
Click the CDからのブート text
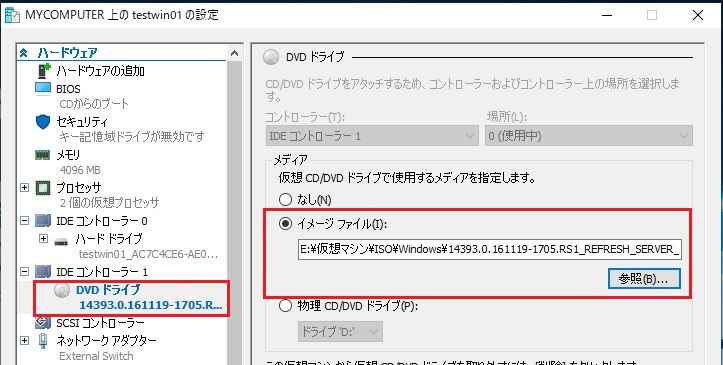pos(94,104)
